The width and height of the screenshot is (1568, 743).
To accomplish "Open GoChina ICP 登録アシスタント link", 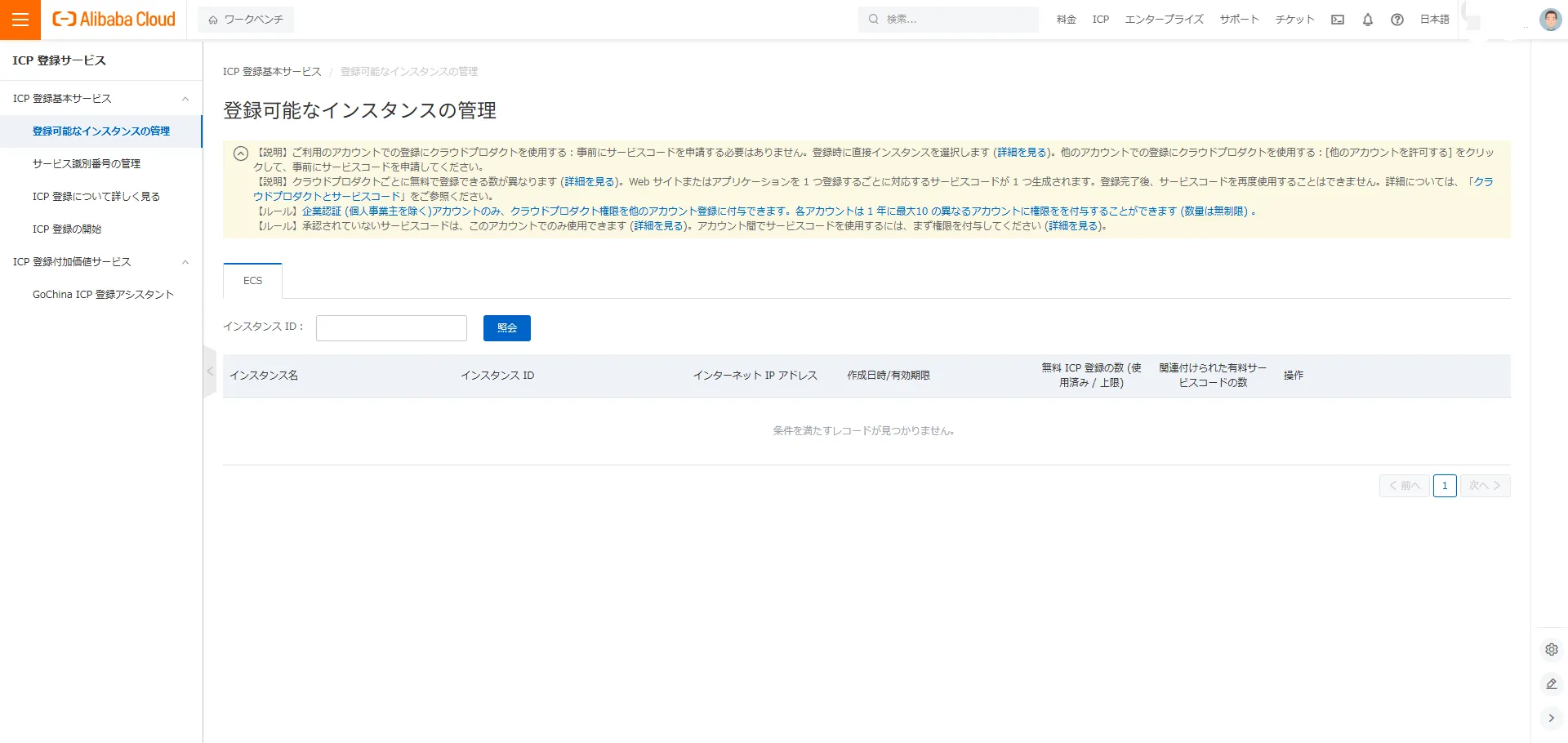I will (x=103, y=295).
